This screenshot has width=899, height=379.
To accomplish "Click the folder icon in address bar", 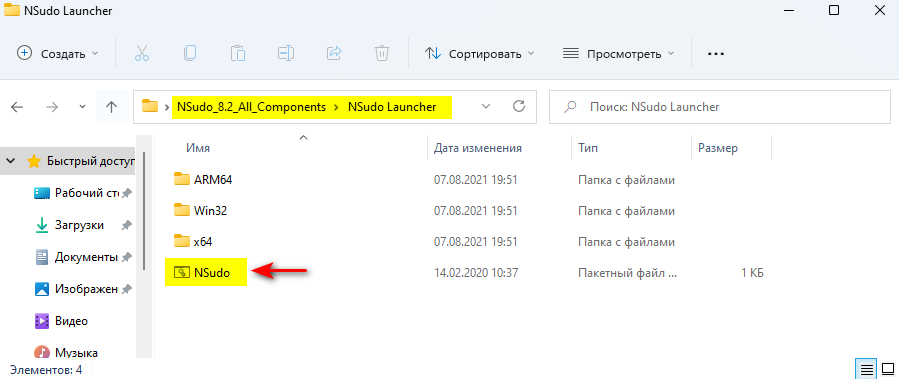I will pos(150,106).
